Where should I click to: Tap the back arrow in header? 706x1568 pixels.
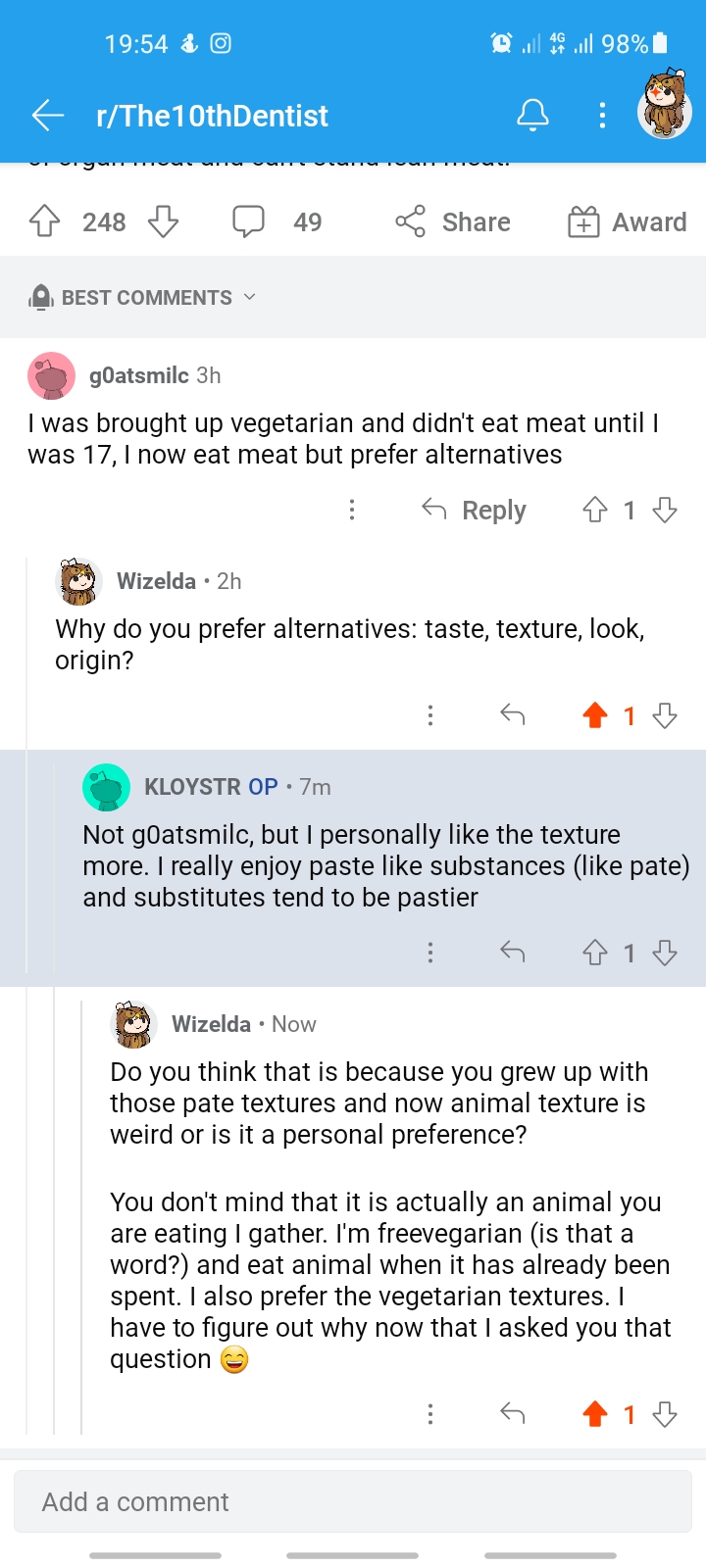48,116
